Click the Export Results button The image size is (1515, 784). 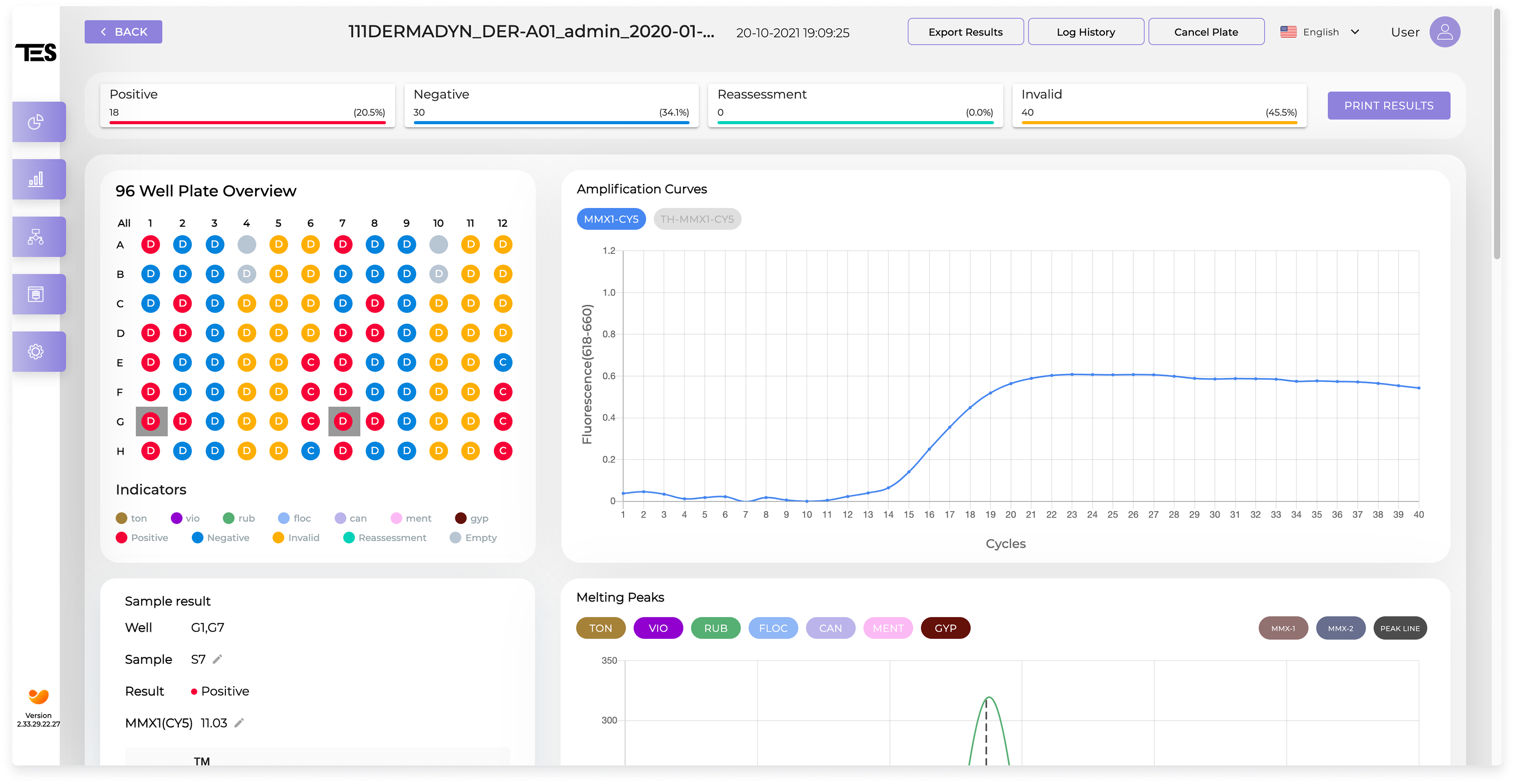coord(965,32)
